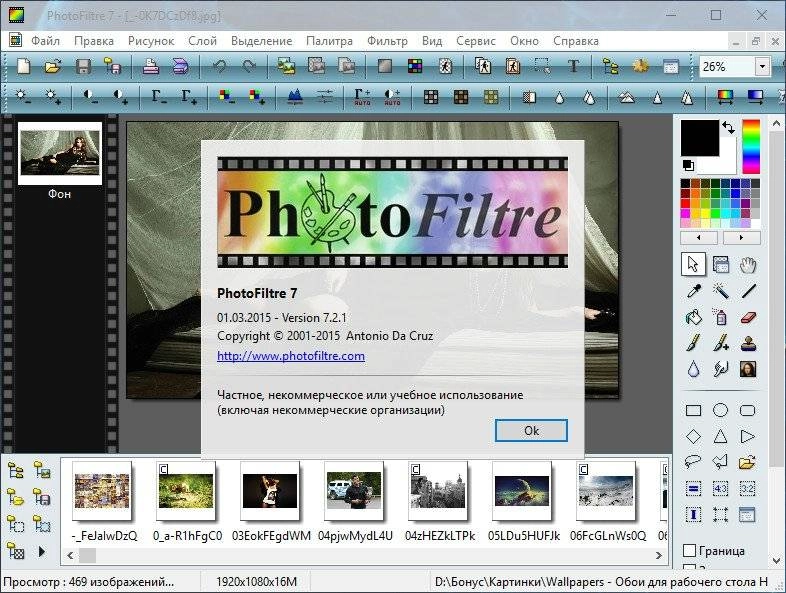Screen dimensions: 786x593
Task: Choose the Ellipse selection shape
Action: pyautogui.click(x=720, y=411)
